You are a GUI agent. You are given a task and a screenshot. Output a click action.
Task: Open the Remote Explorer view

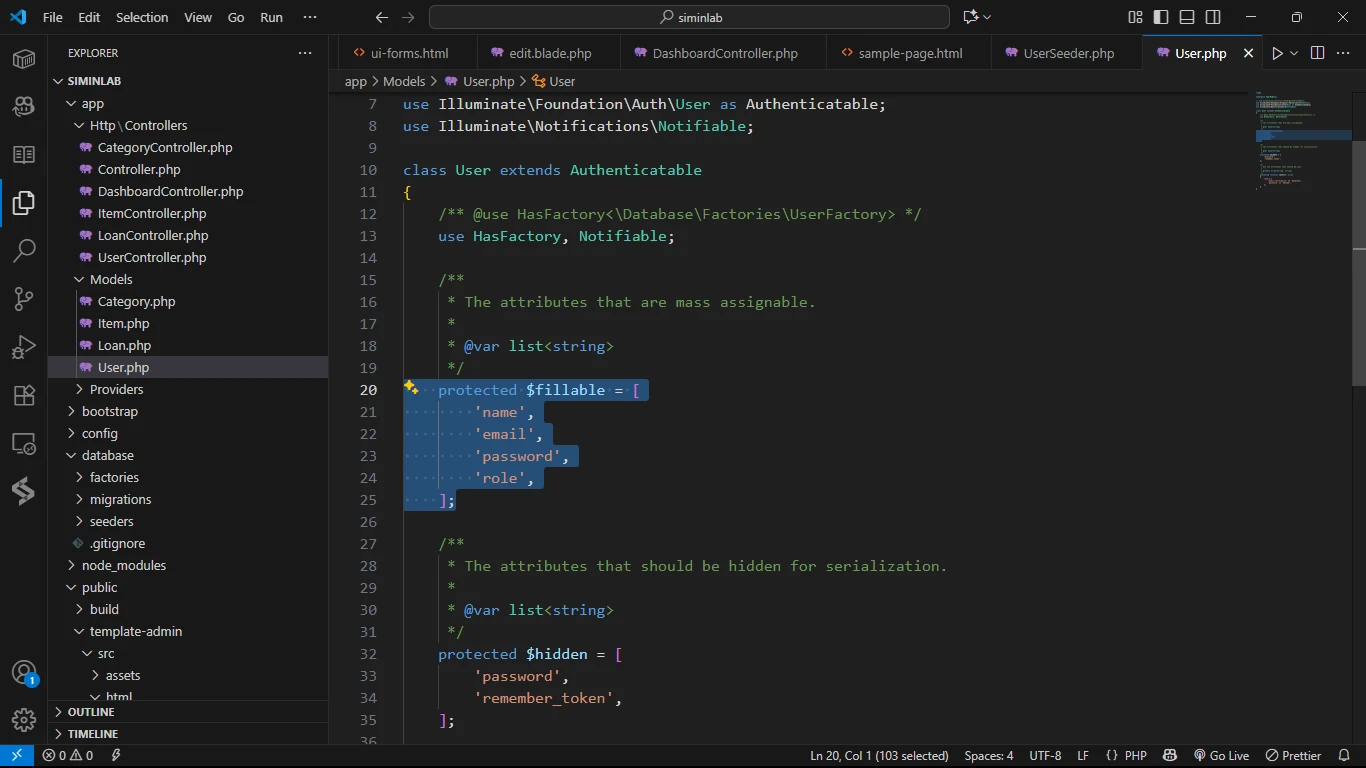pos(24,443)
